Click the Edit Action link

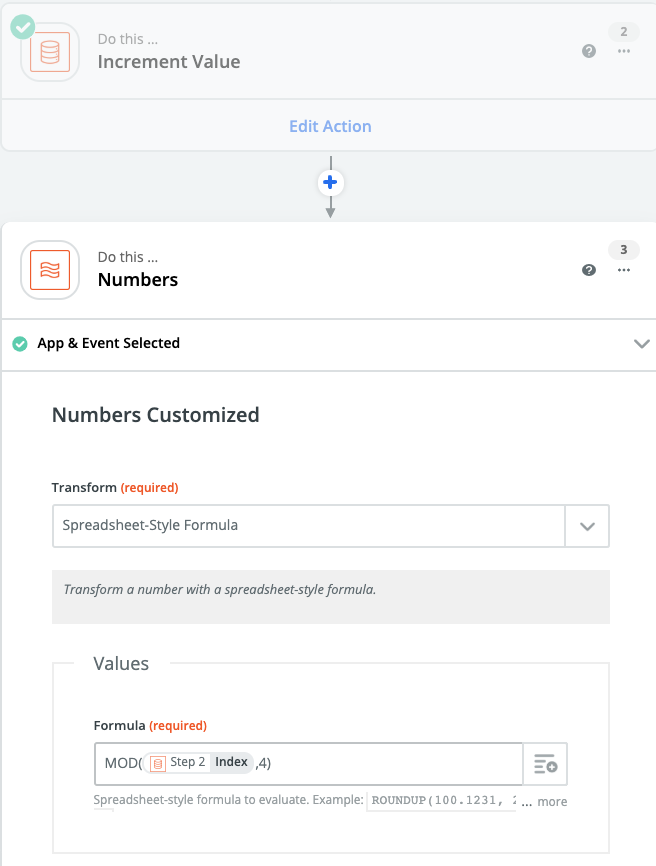pos(330,127)
